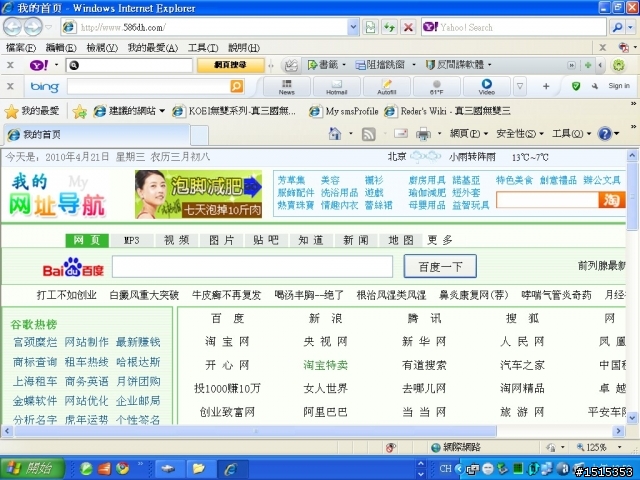The width and height of the screenshot is (640, 480).
Task: Click the 泡脚减肥 banner ad
Action: (198, 194)
